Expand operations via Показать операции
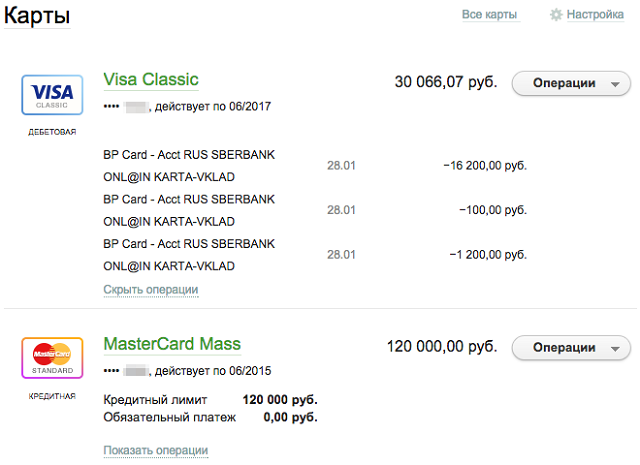The width and height of the screenshot is (640, 465). click(x=156, y=450)
